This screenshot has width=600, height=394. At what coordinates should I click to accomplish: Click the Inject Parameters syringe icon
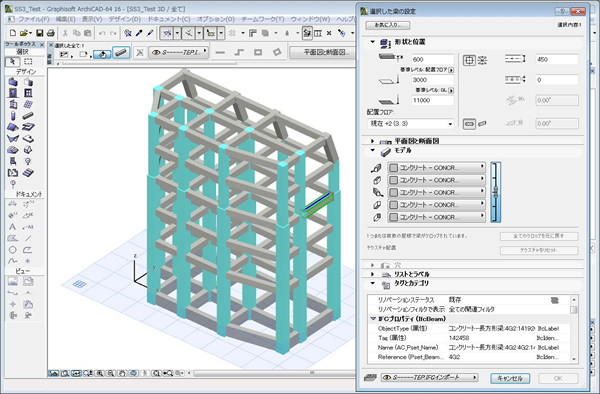[x=150, y=33]
